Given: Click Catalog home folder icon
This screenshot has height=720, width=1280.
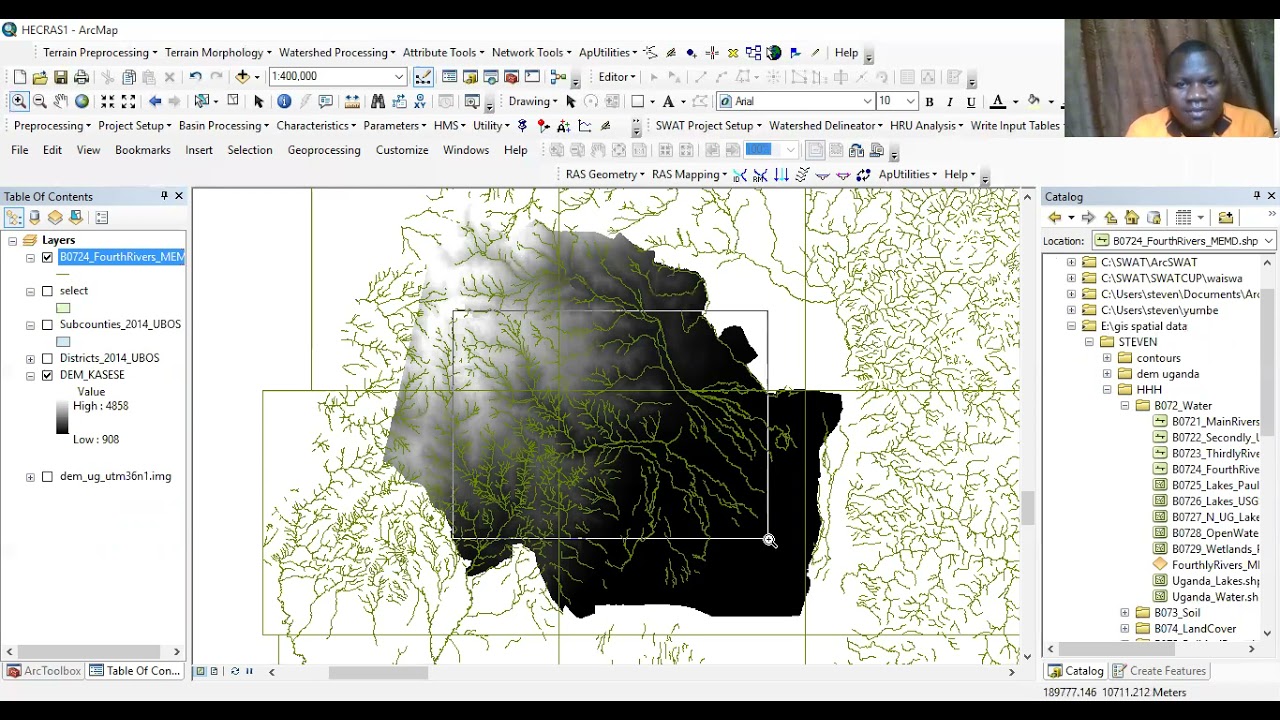Looking at the screenshot, I should point(1132,217).
